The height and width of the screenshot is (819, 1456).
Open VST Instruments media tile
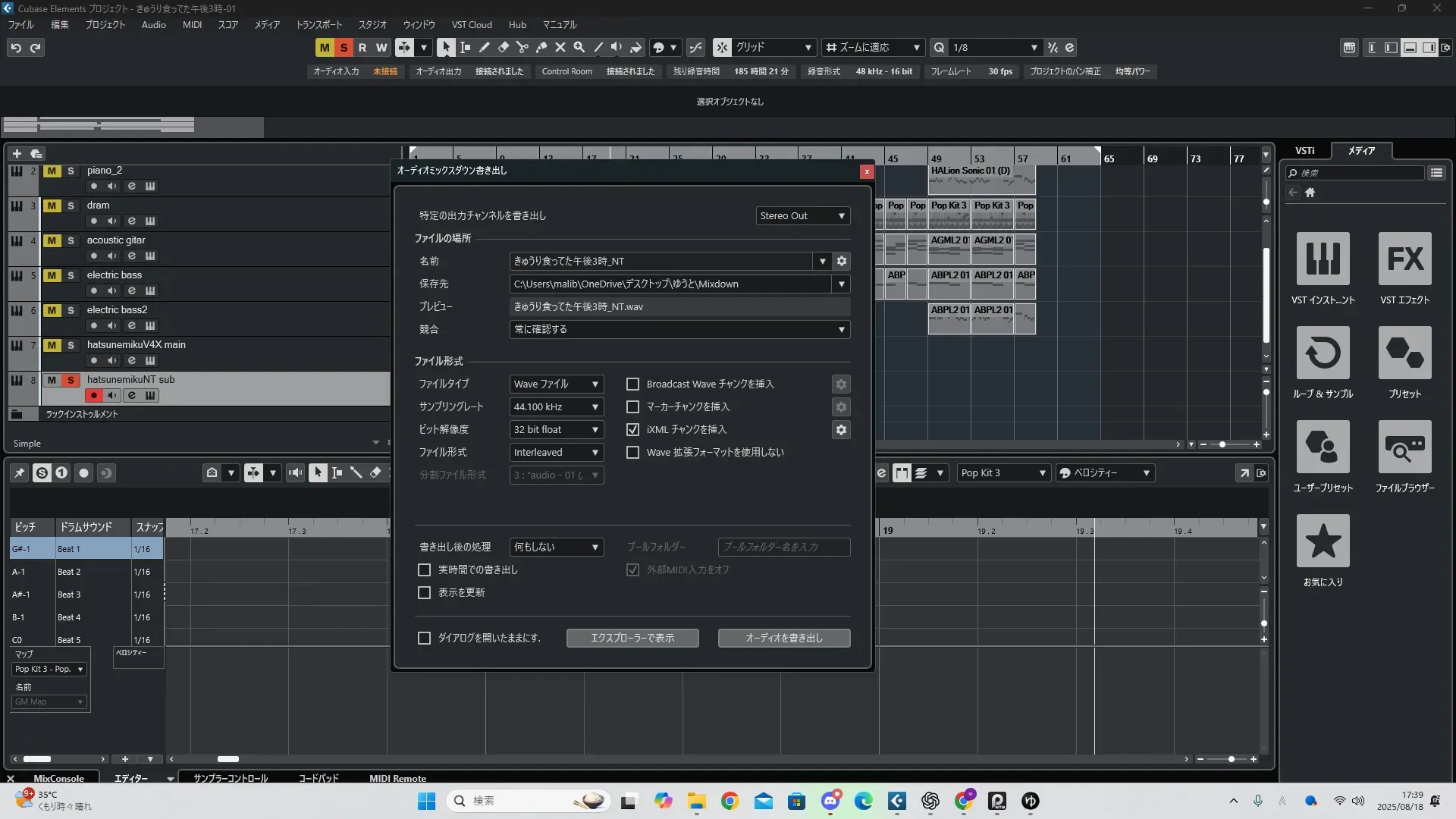[x=1323, y=259]
